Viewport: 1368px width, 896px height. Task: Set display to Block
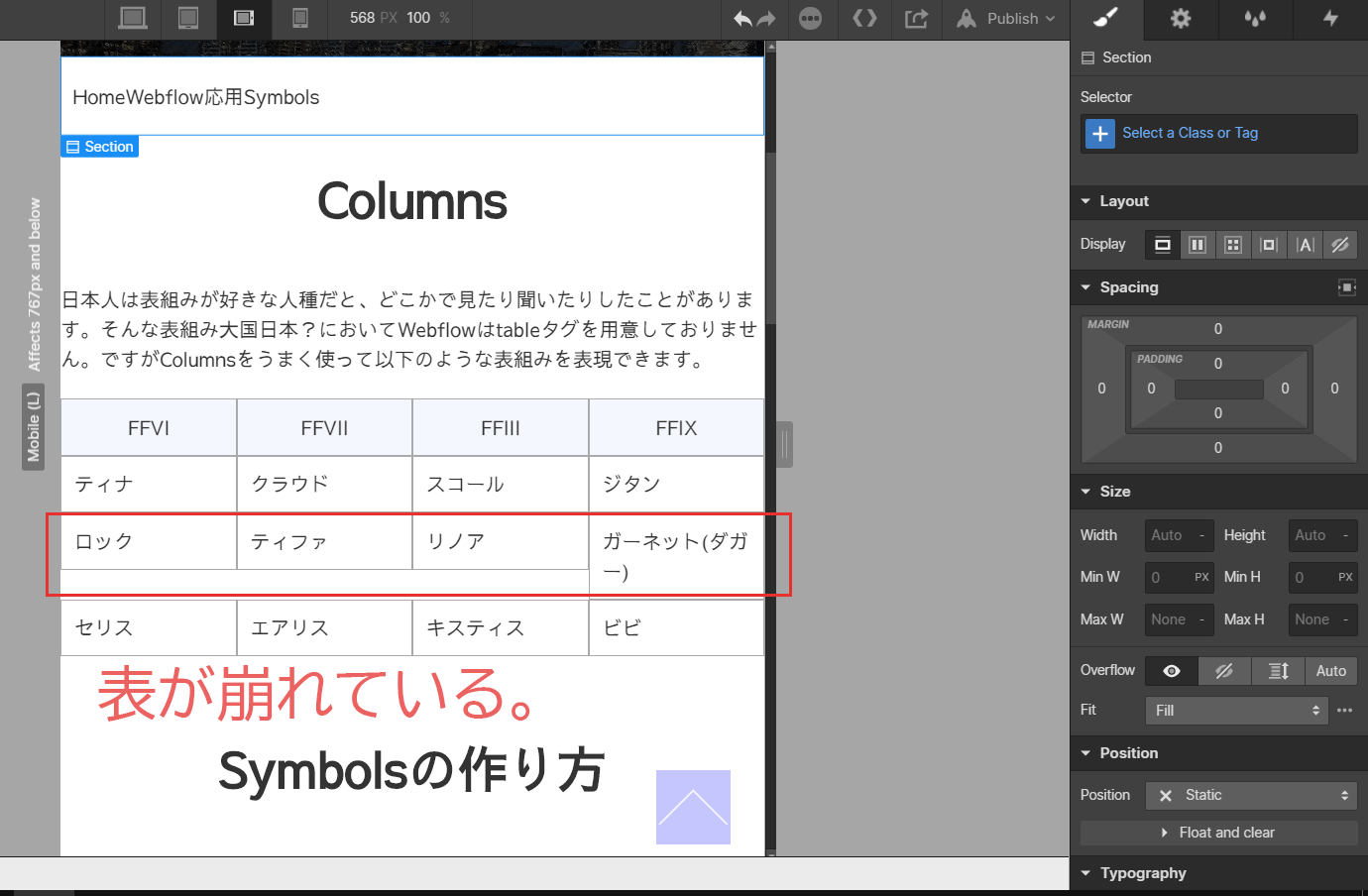(1163, 245)
